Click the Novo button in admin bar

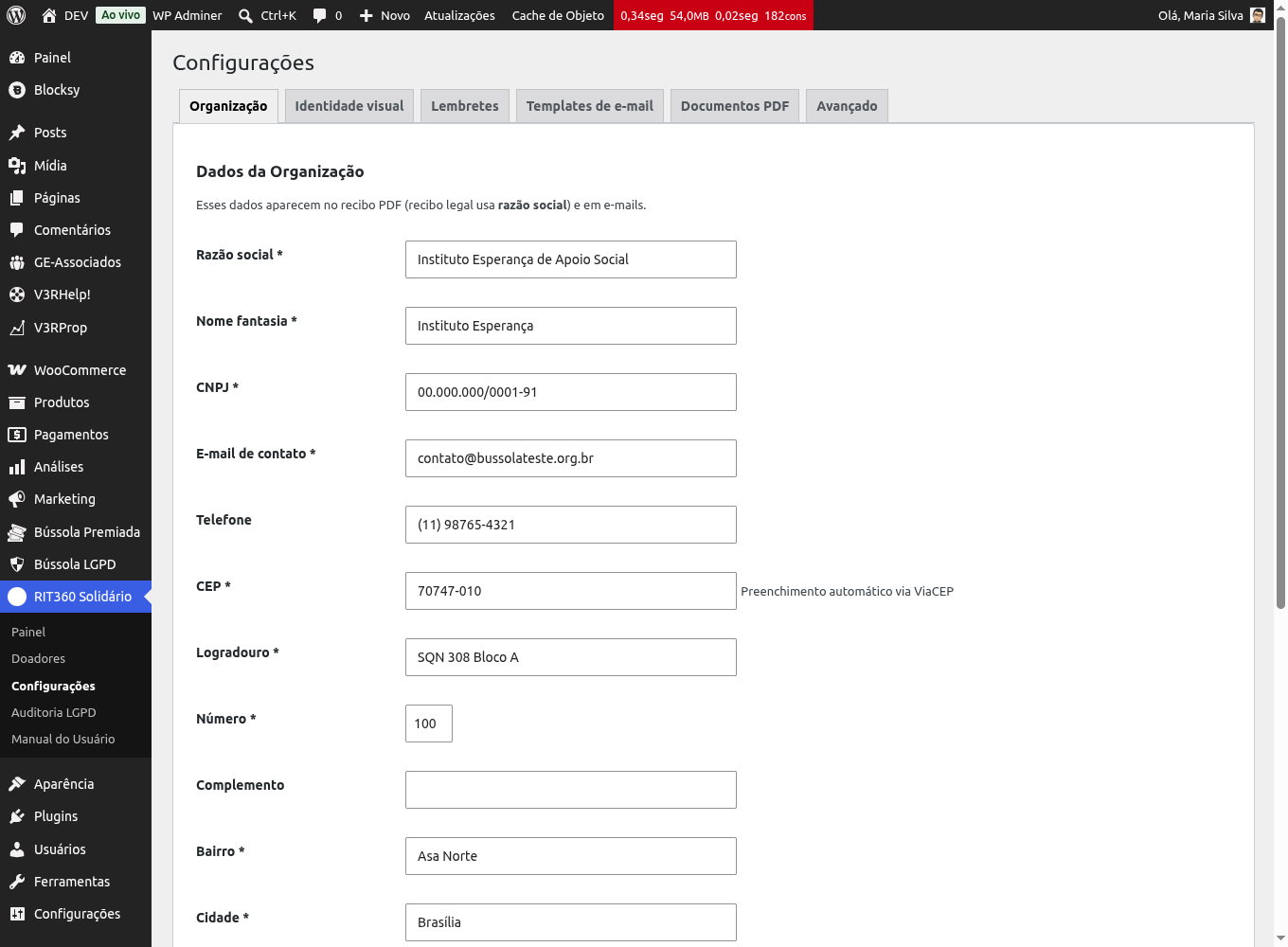coord(385,15)
